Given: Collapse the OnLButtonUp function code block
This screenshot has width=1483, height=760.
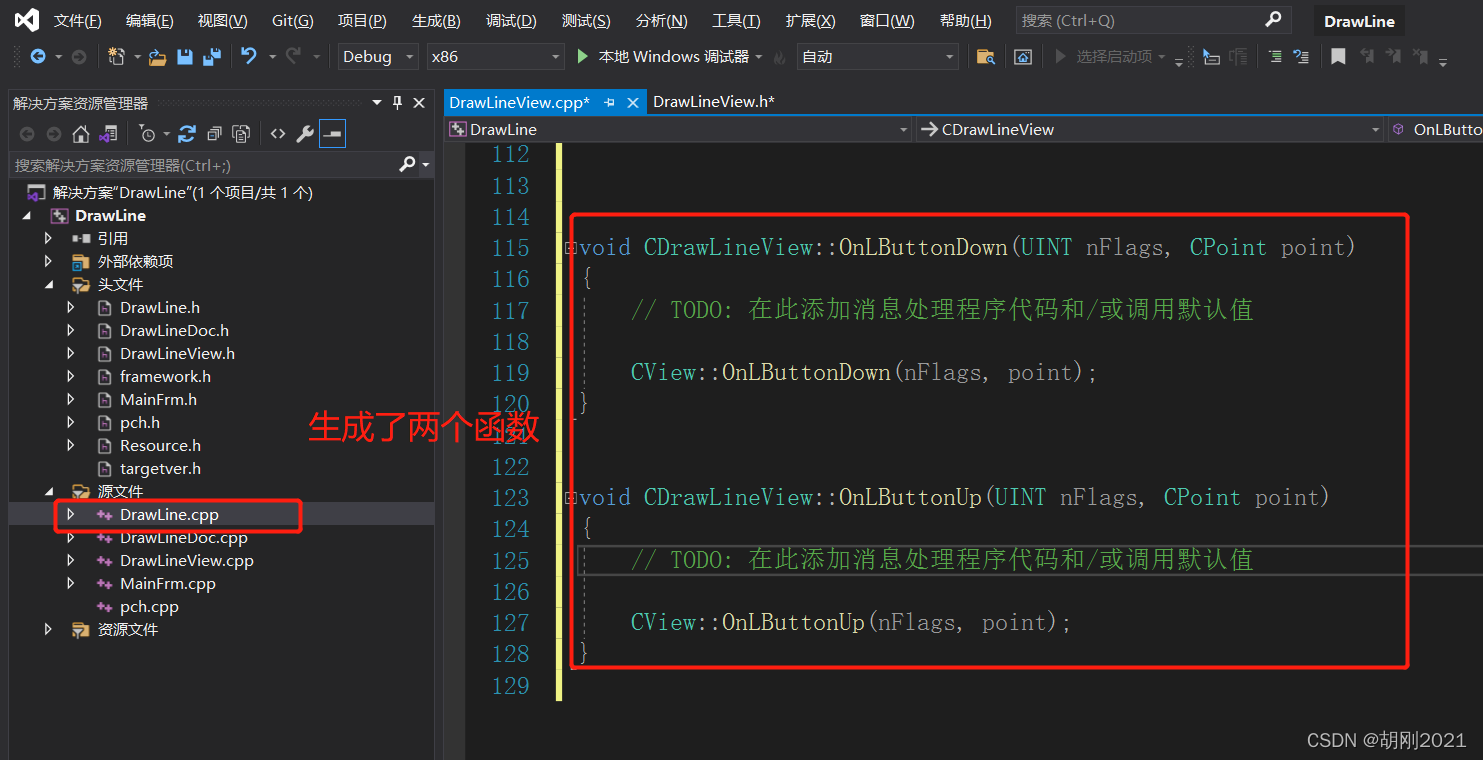Looking at the screenshot, I should tap(570, 497).
